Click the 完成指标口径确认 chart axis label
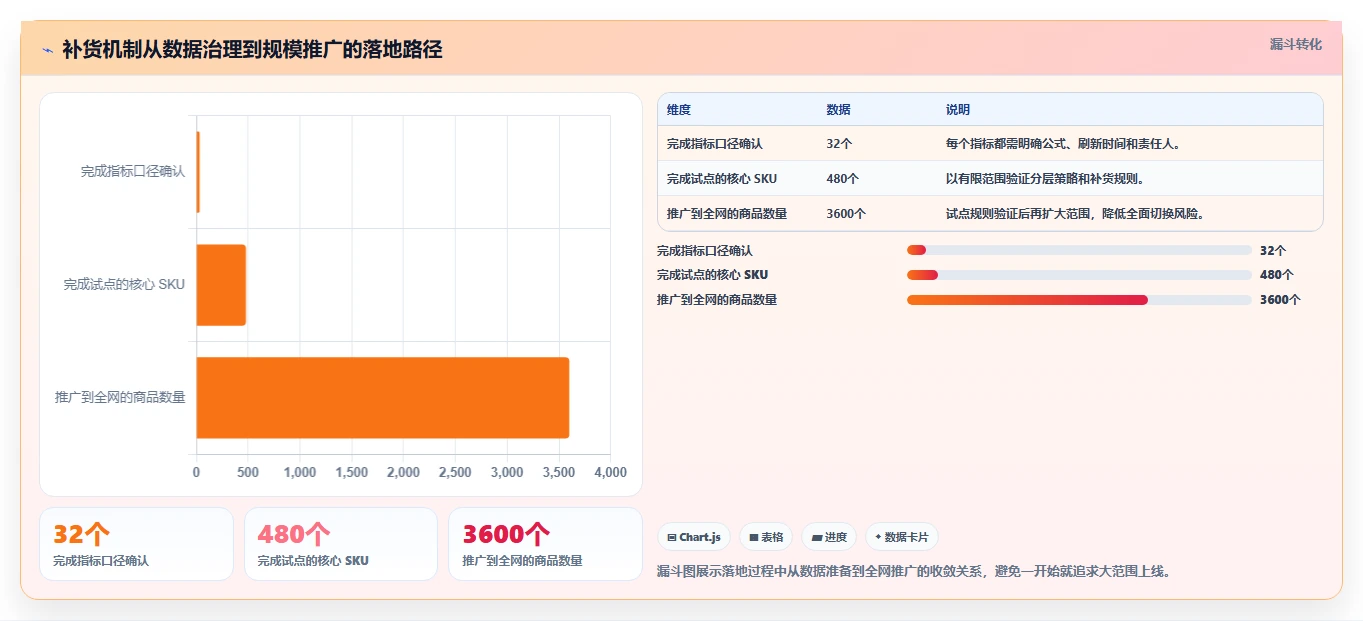 coord(133,172)
